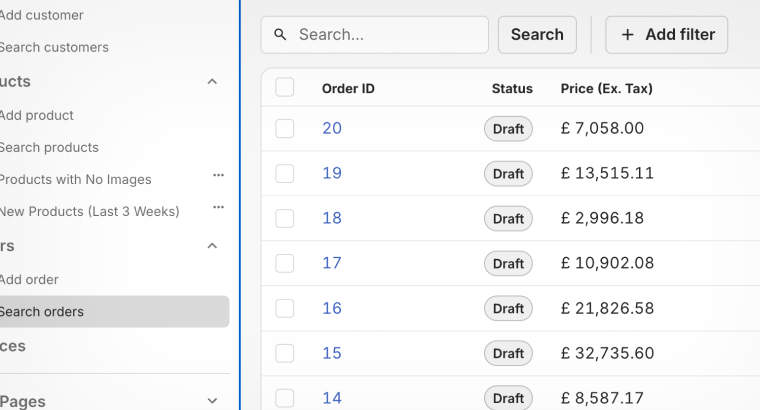Expand the Pages sidebar section
Screen dimensions: 760x410
(212, 401)
